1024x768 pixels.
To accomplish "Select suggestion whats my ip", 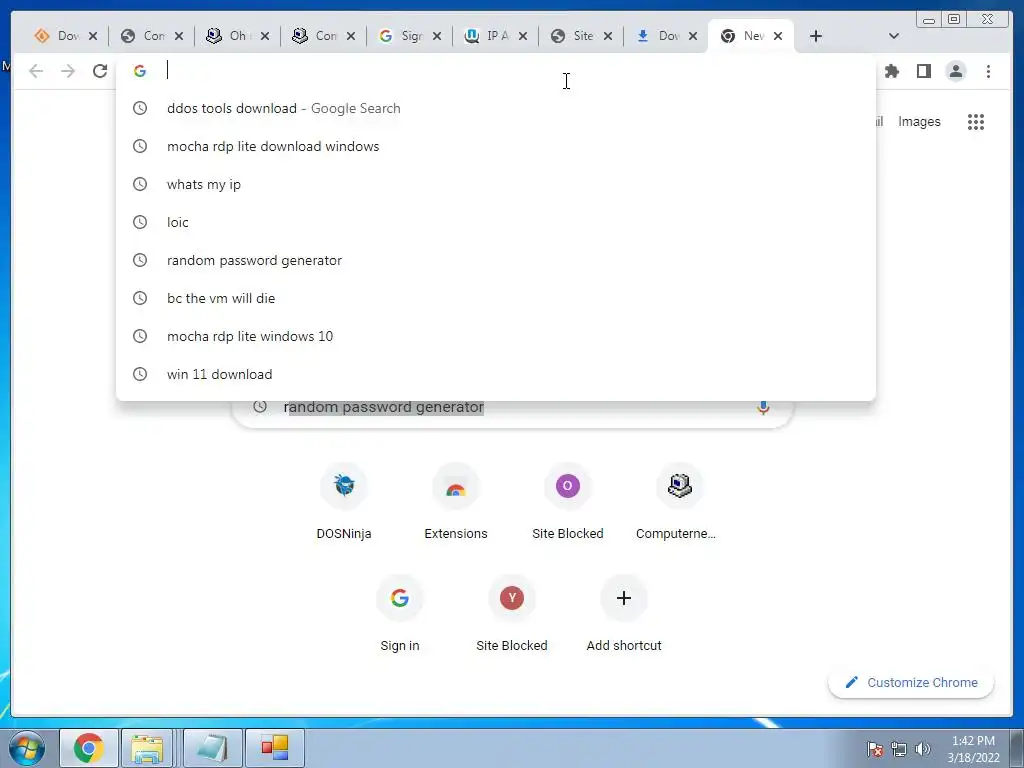I will pyautogui.click(x=496, y=184).
